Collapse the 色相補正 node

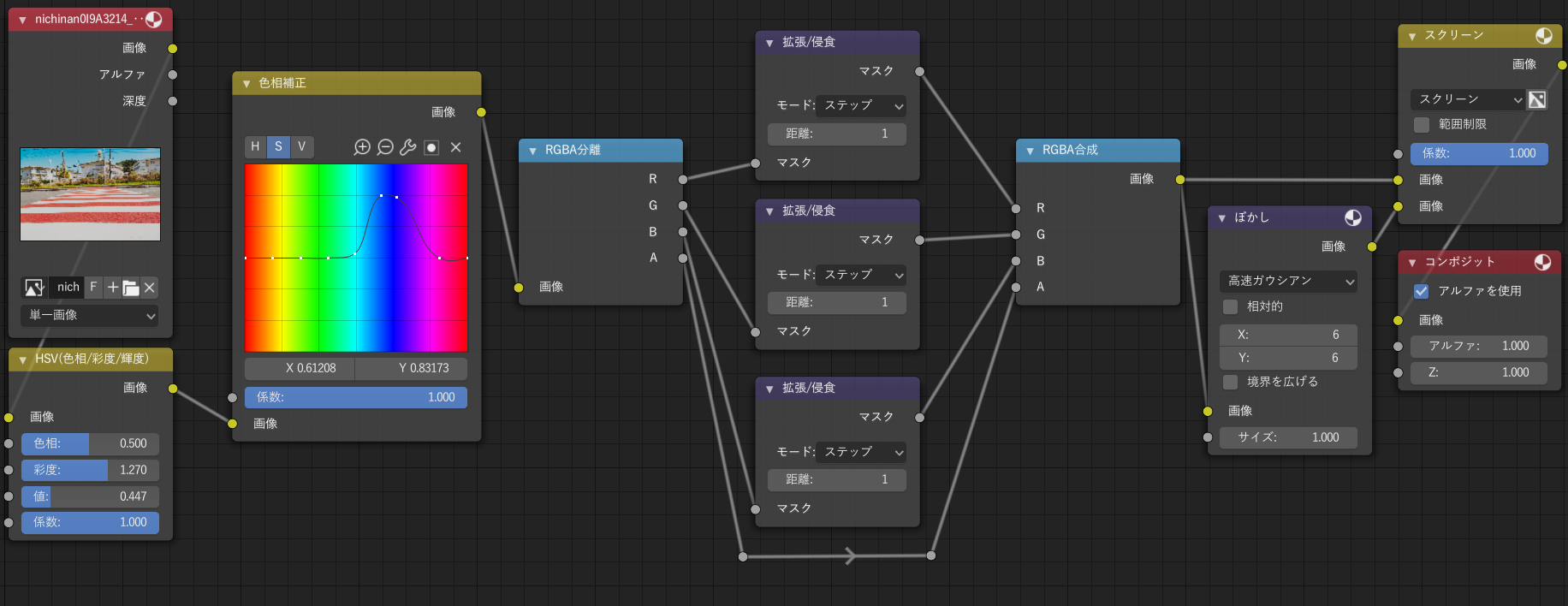point(246,84)
